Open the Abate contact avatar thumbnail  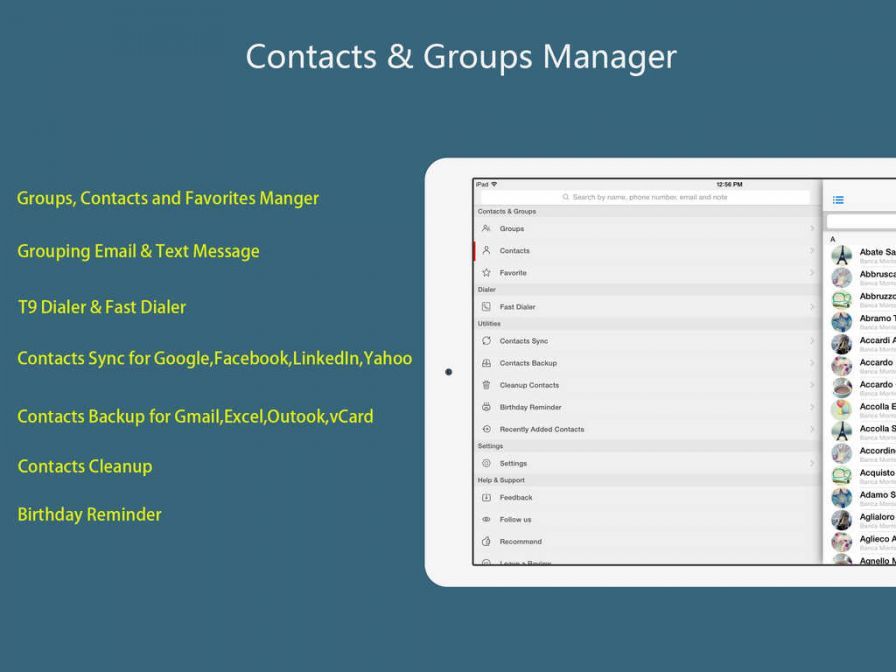pyautogui.click(x=842, y=256)
